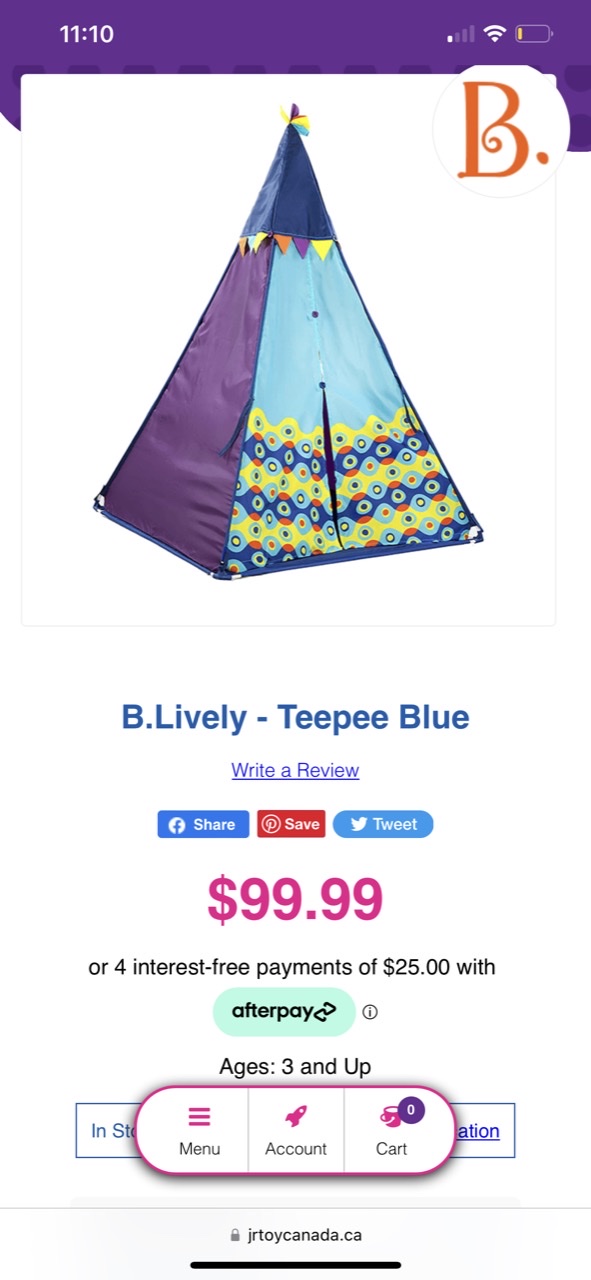Click the B.Lively - Teepee Blue title

(x=295, y=717)
